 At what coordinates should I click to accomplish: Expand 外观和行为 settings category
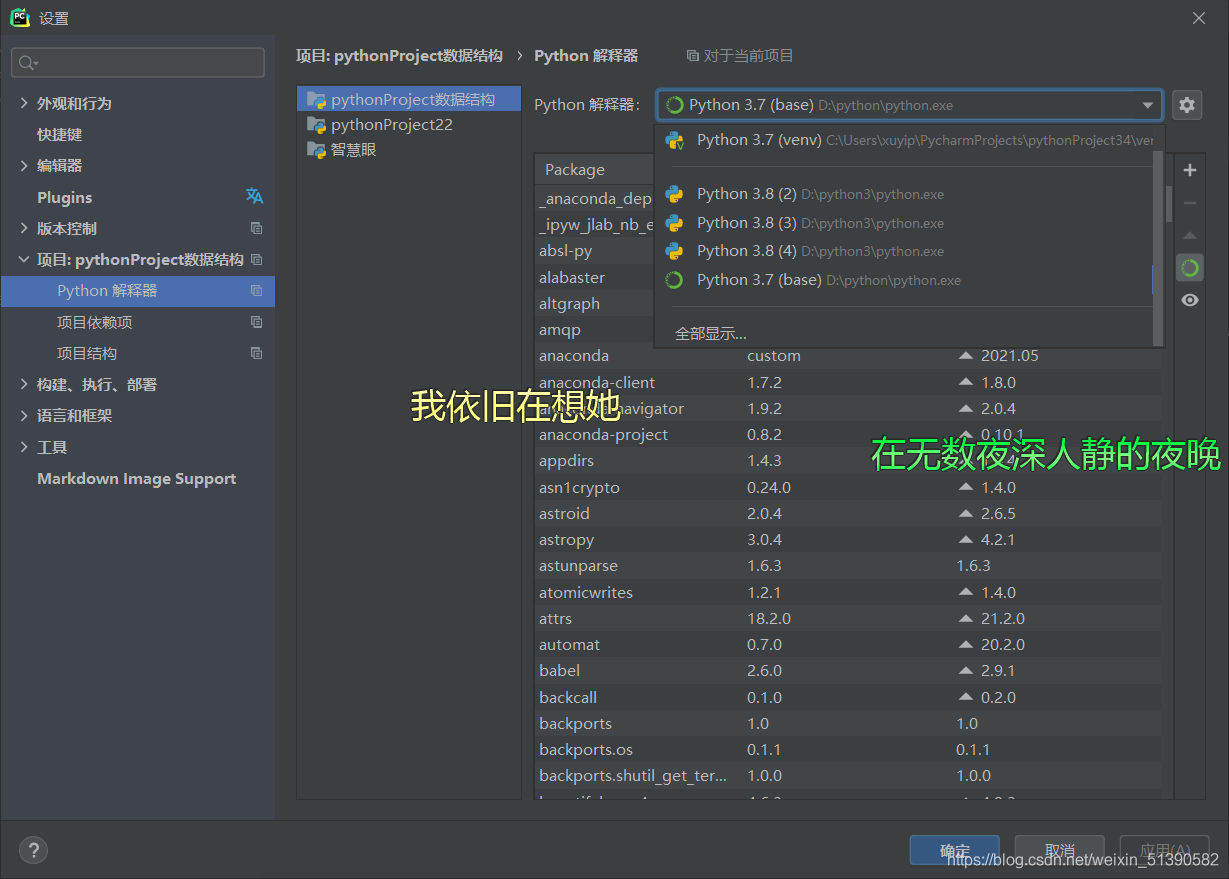(x=24, y=103)
